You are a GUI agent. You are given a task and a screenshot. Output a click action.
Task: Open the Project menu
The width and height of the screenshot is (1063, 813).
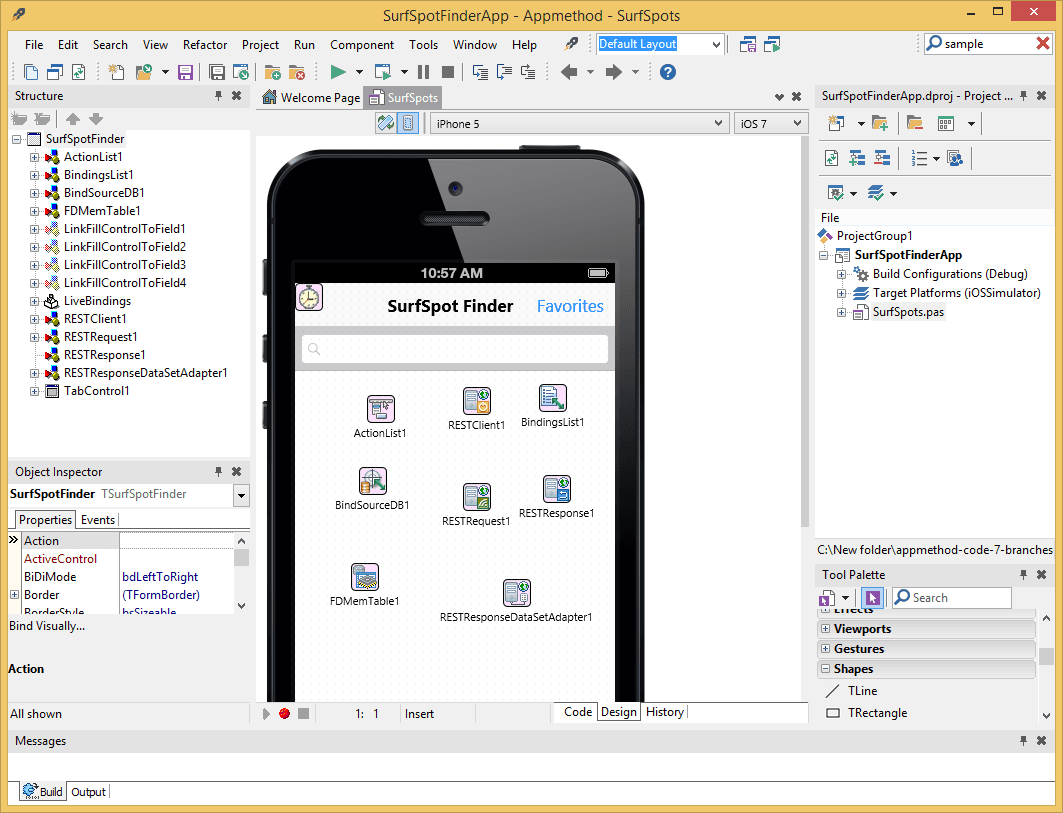click(x=260, y=45)
